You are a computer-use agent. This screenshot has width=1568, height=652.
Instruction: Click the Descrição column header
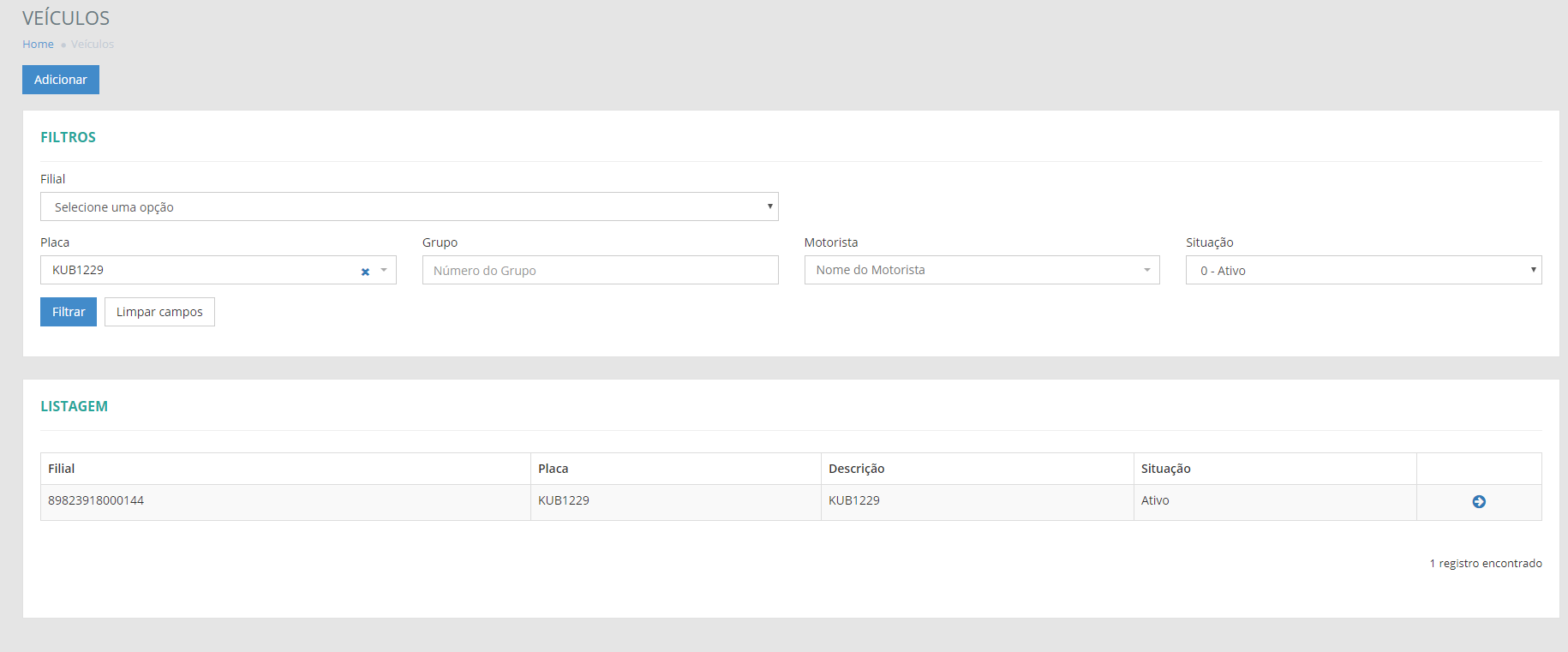point(856,469)
